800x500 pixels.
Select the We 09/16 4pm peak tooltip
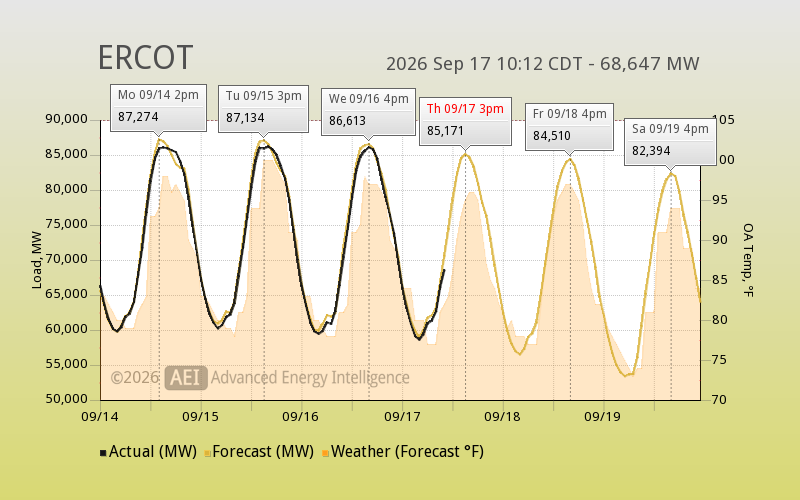click(x=368, y=112)
